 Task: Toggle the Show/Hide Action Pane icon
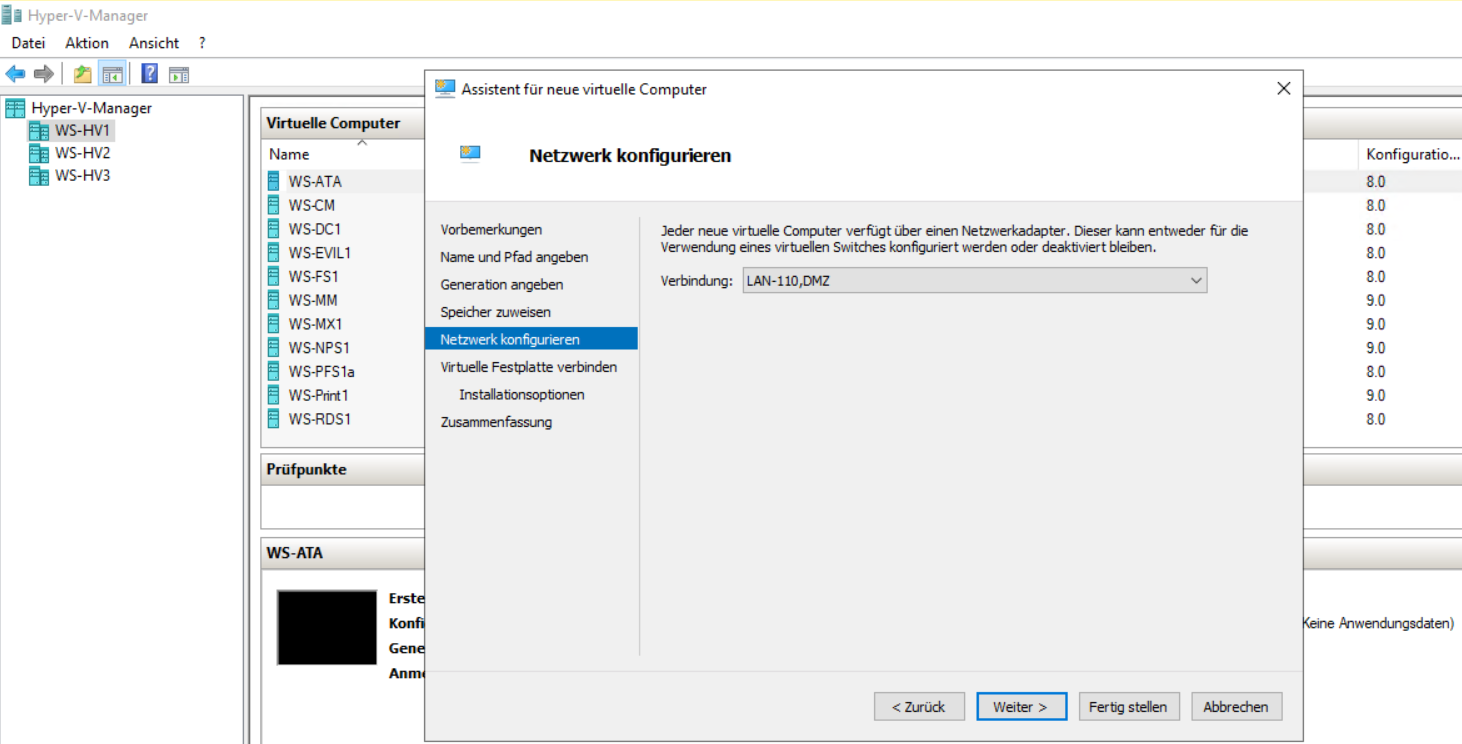coord(179,74)
